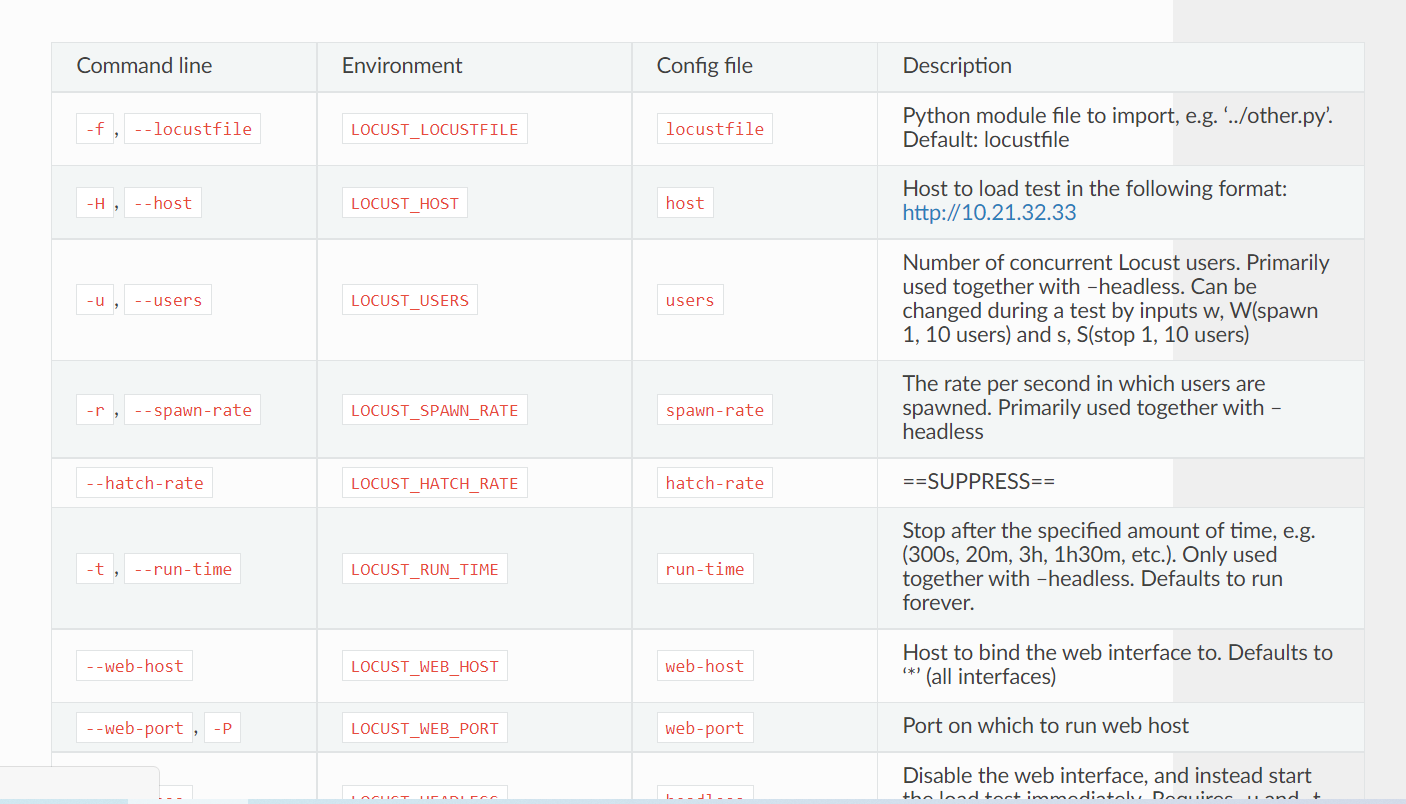Select the LOCUST_HATCH_RATE environment variable
The image size is (1406, 804).
pos(434,482)
